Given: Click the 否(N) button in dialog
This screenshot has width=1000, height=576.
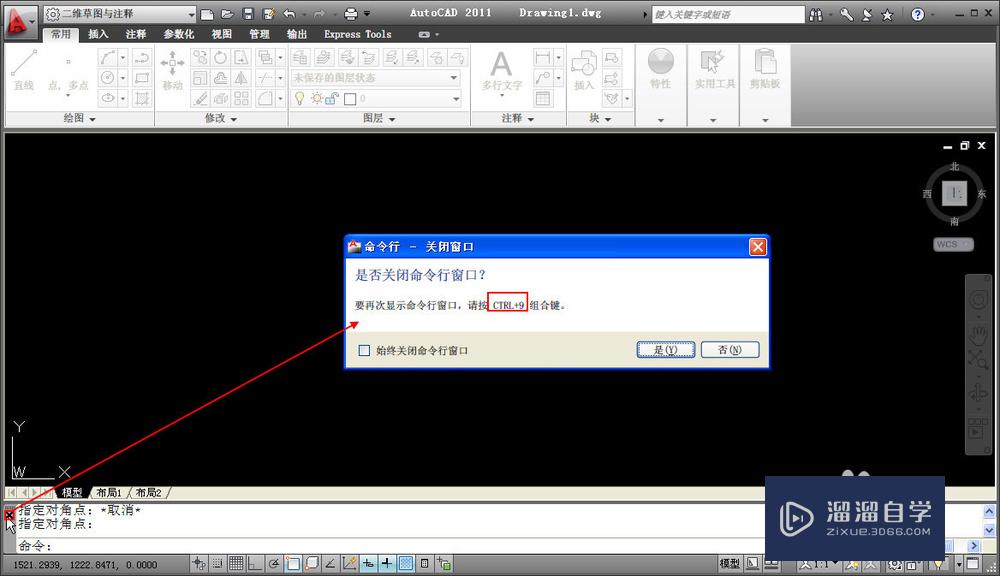Looking at the screenshot, I should pos(730,349).
